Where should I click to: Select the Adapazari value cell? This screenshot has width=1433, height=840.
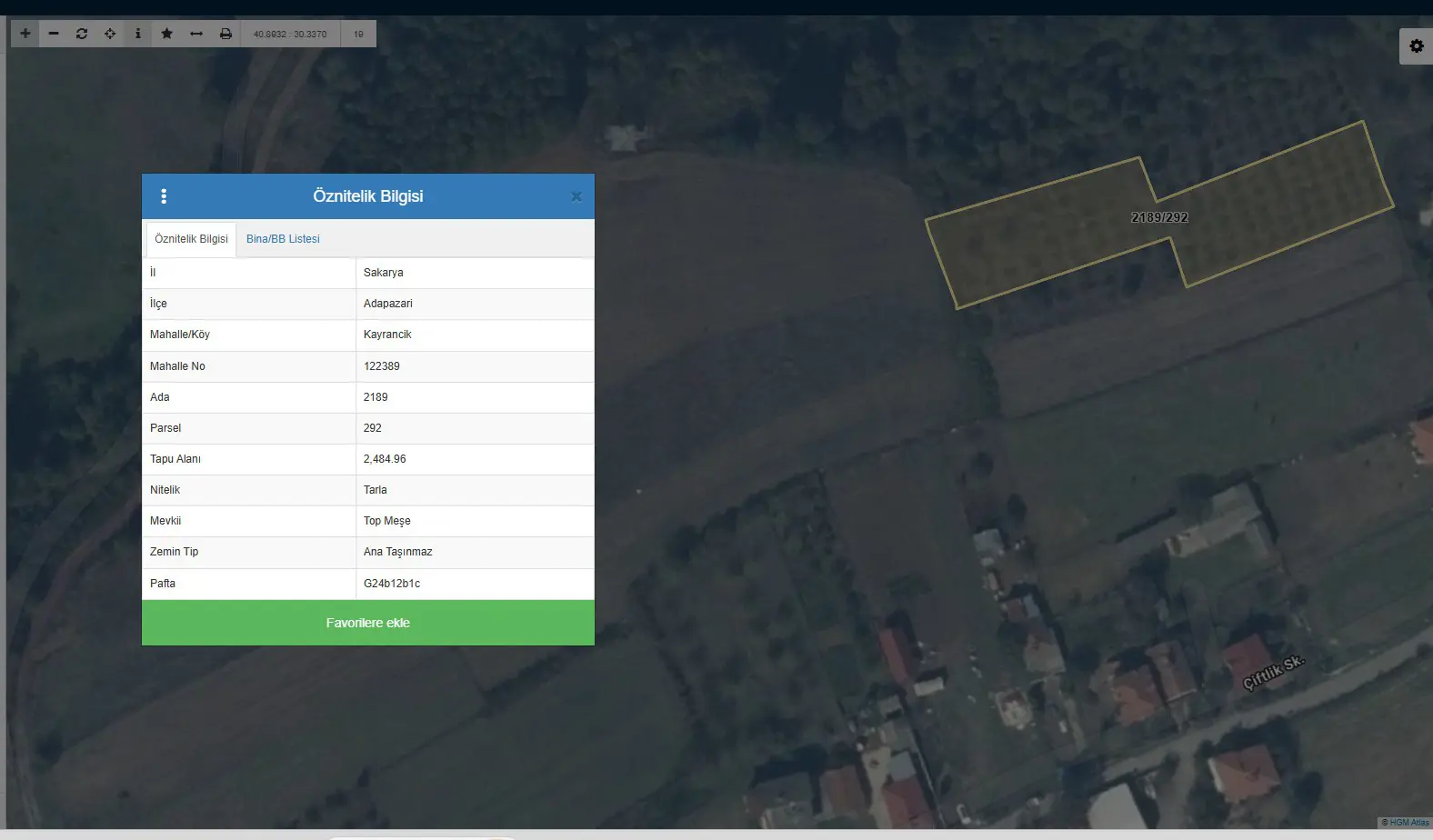(476, 304)
